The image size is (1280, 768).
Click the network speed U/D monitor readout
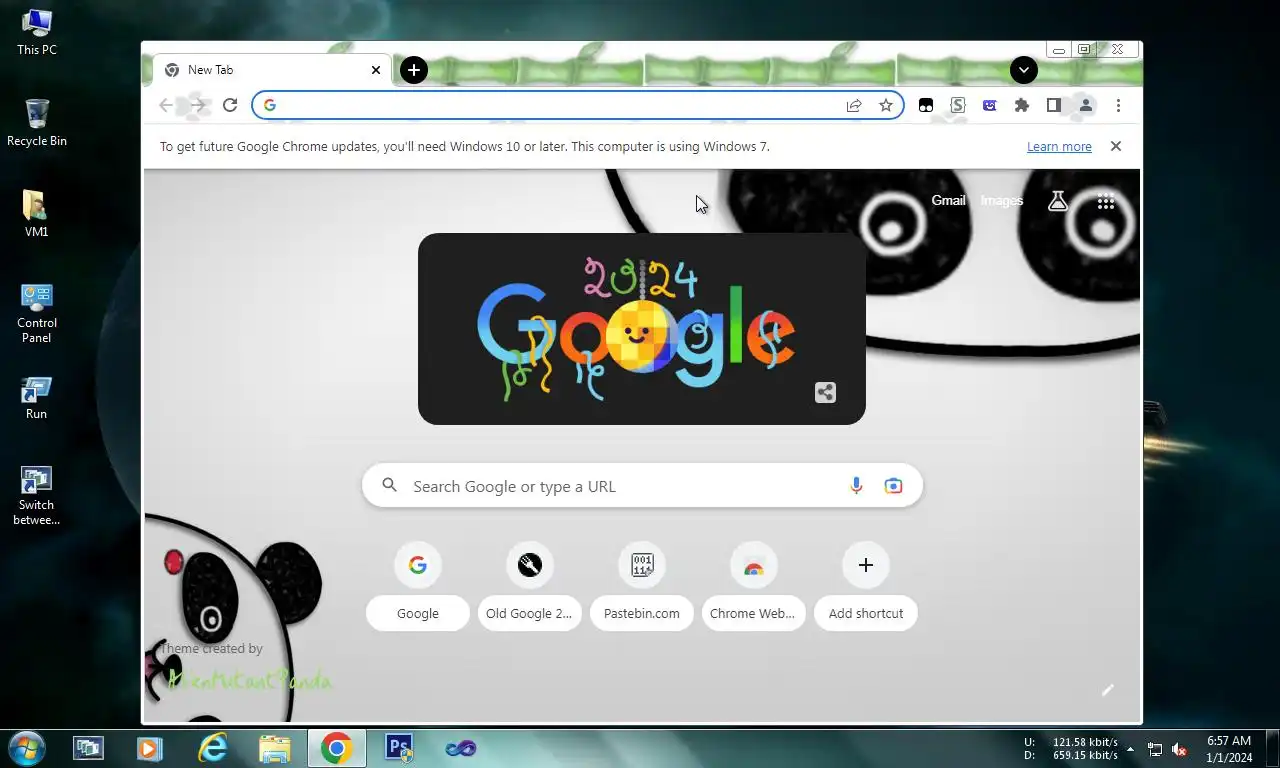coord(1071,749)
